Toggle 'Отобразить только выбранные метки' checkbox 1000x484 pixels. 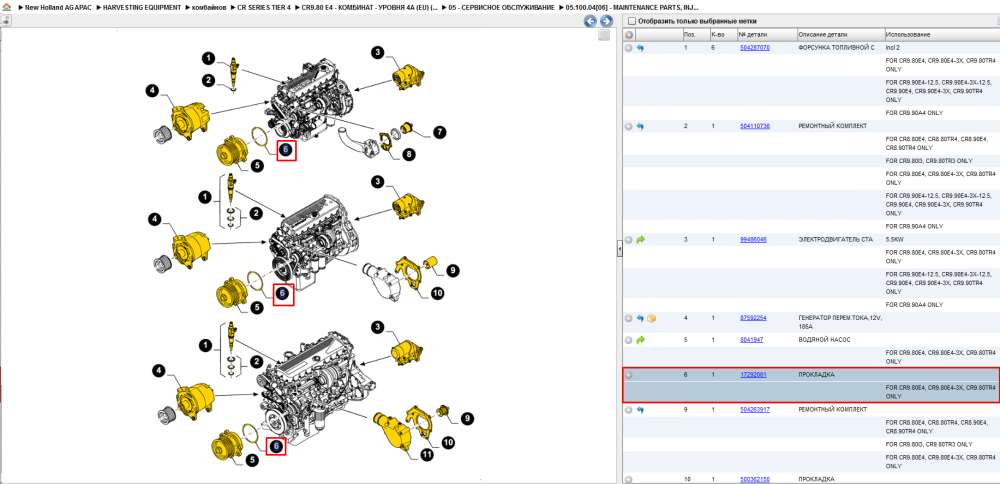coord(631,21)
